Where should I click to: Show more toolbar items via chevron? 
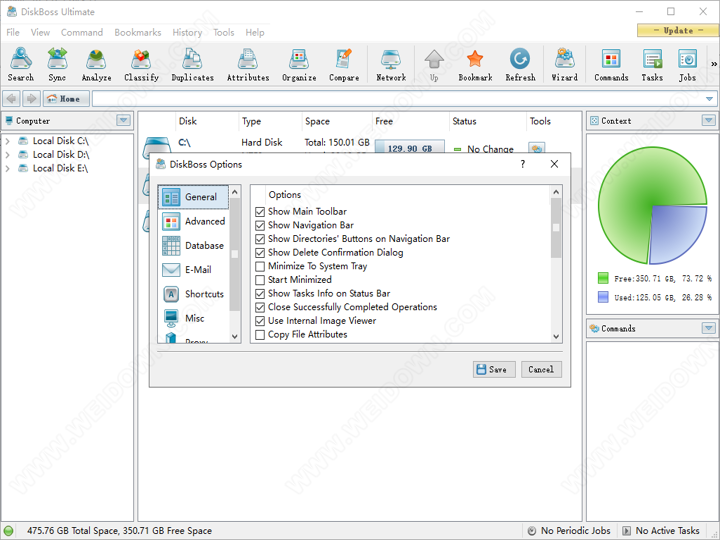pos(714,64)
